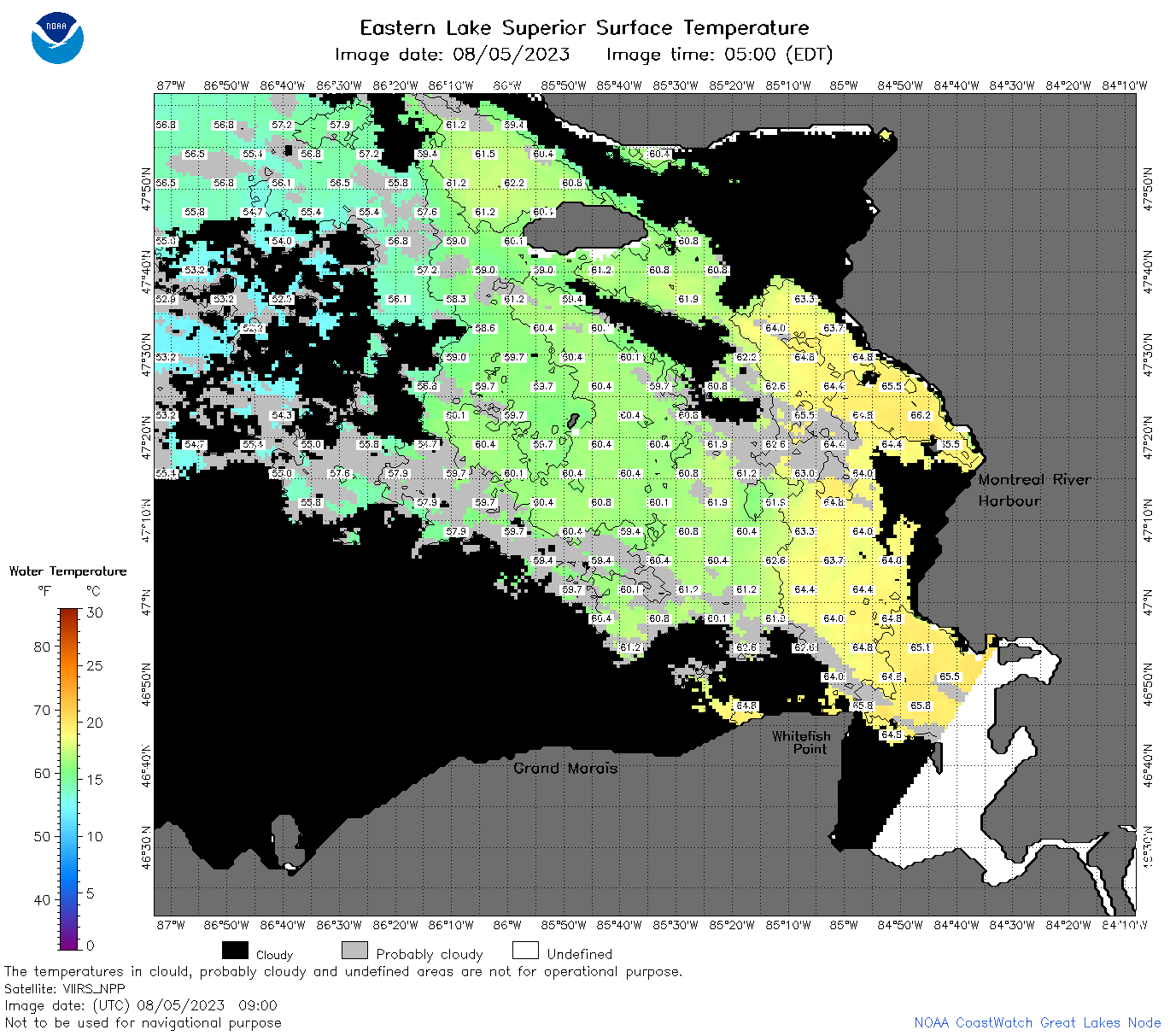Click the 85°W label on the bottom axis
The width and height of the screenshot is (1170, 1036).
[x=844, y=925]
